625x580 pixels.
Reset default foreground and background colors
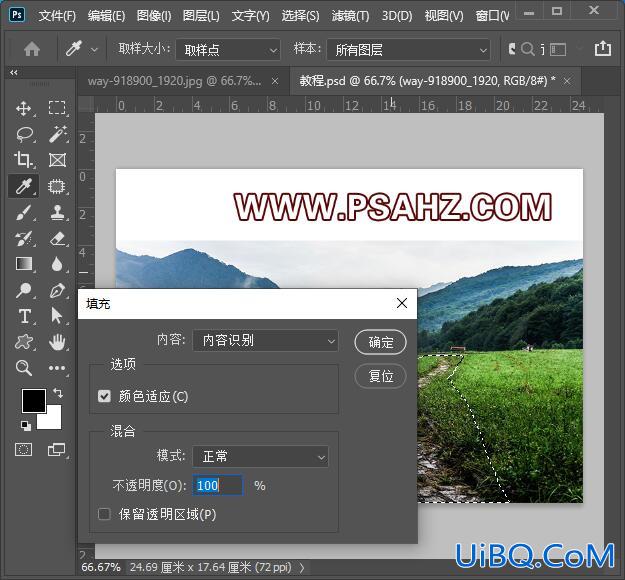(26, 426)
